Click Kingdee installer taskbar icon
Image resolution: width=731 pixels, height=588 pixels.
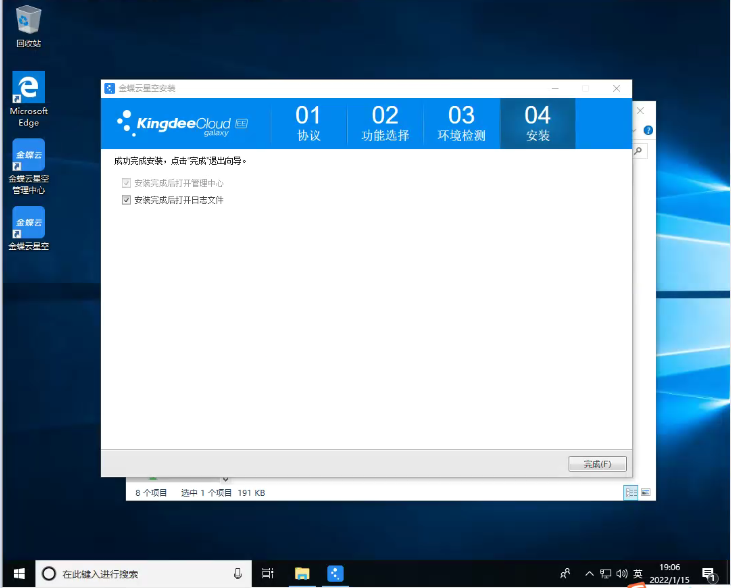(x=335, y=574)
